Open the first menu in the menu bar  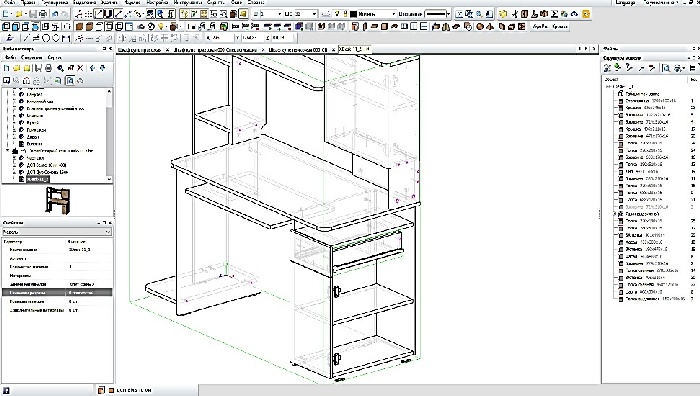point(8,2)
